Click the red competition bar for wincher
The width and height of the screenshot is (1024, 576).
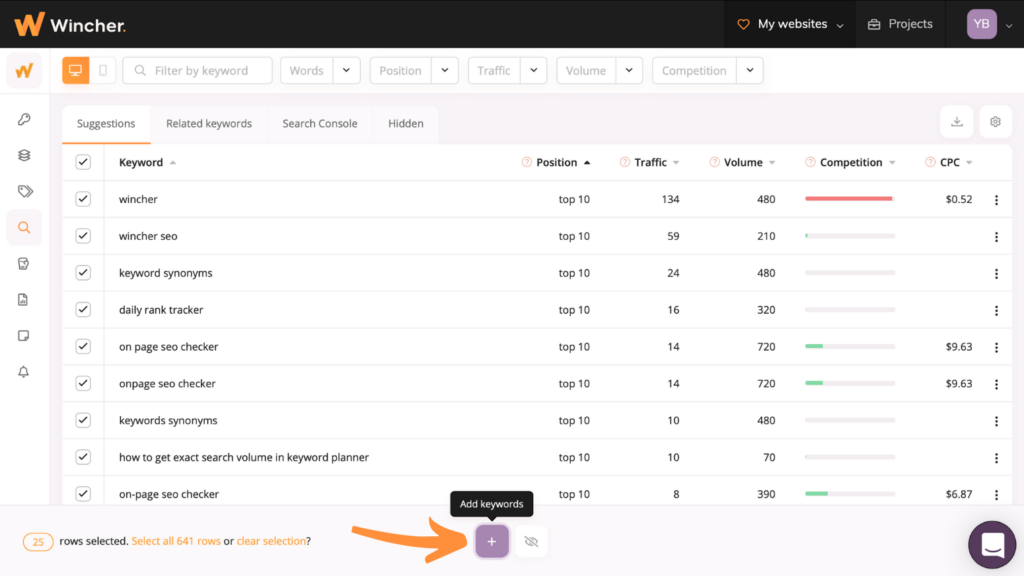pyautogui.click(x=850, y=199)
